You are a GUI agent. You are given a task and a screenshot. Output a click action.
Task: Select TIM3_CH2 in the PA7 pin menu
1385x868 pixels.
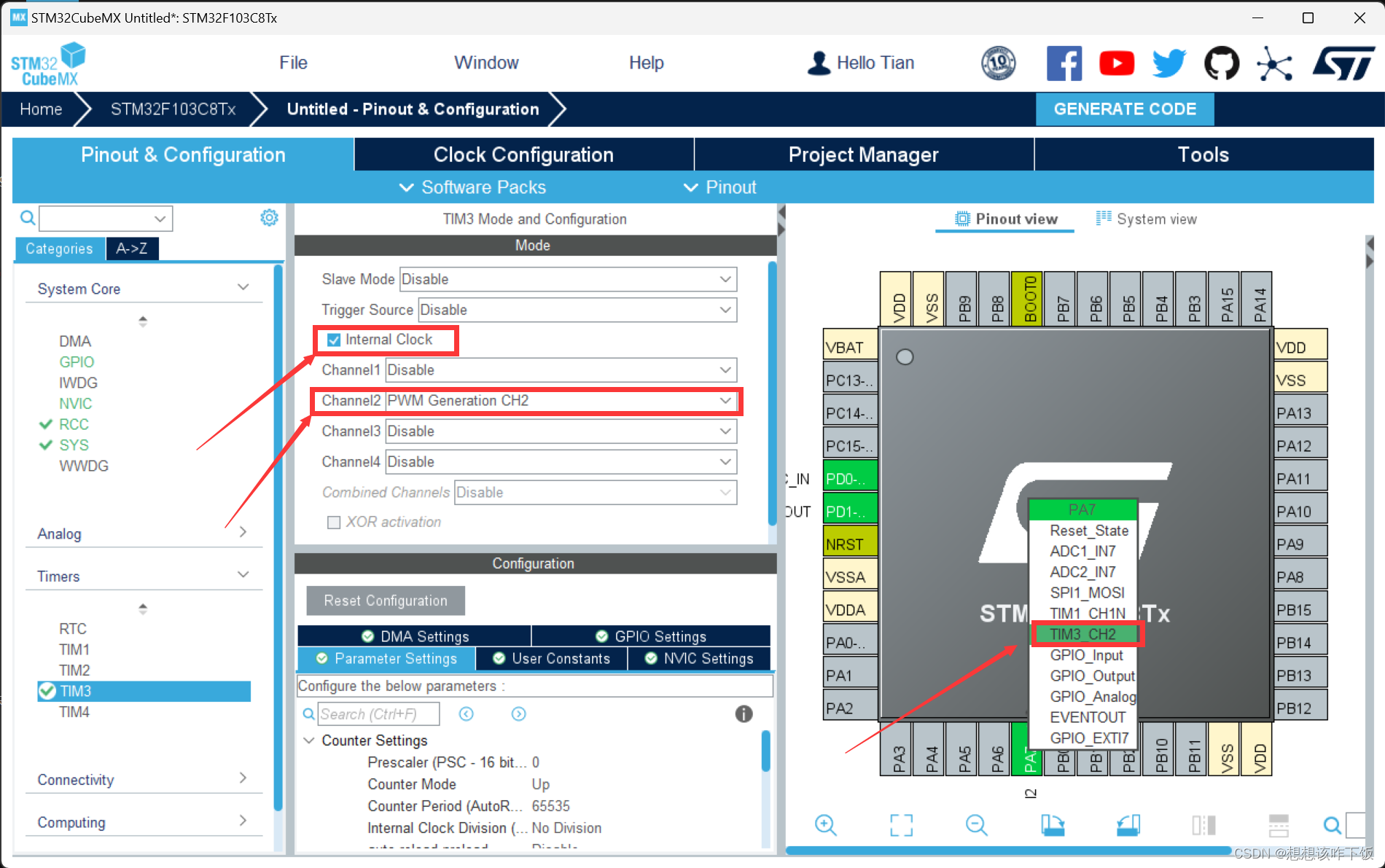coord(1083,634)
